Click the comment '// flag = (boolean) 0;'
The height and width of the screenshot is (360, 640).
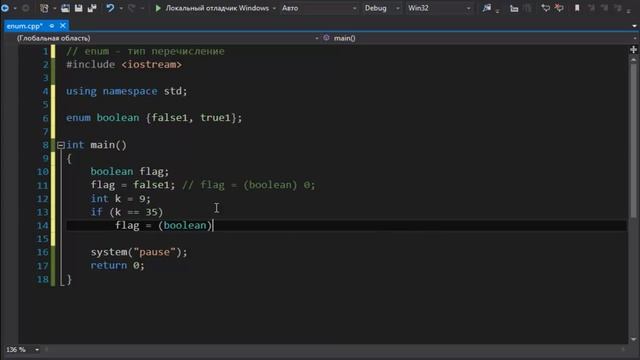[x=249, y=185]
